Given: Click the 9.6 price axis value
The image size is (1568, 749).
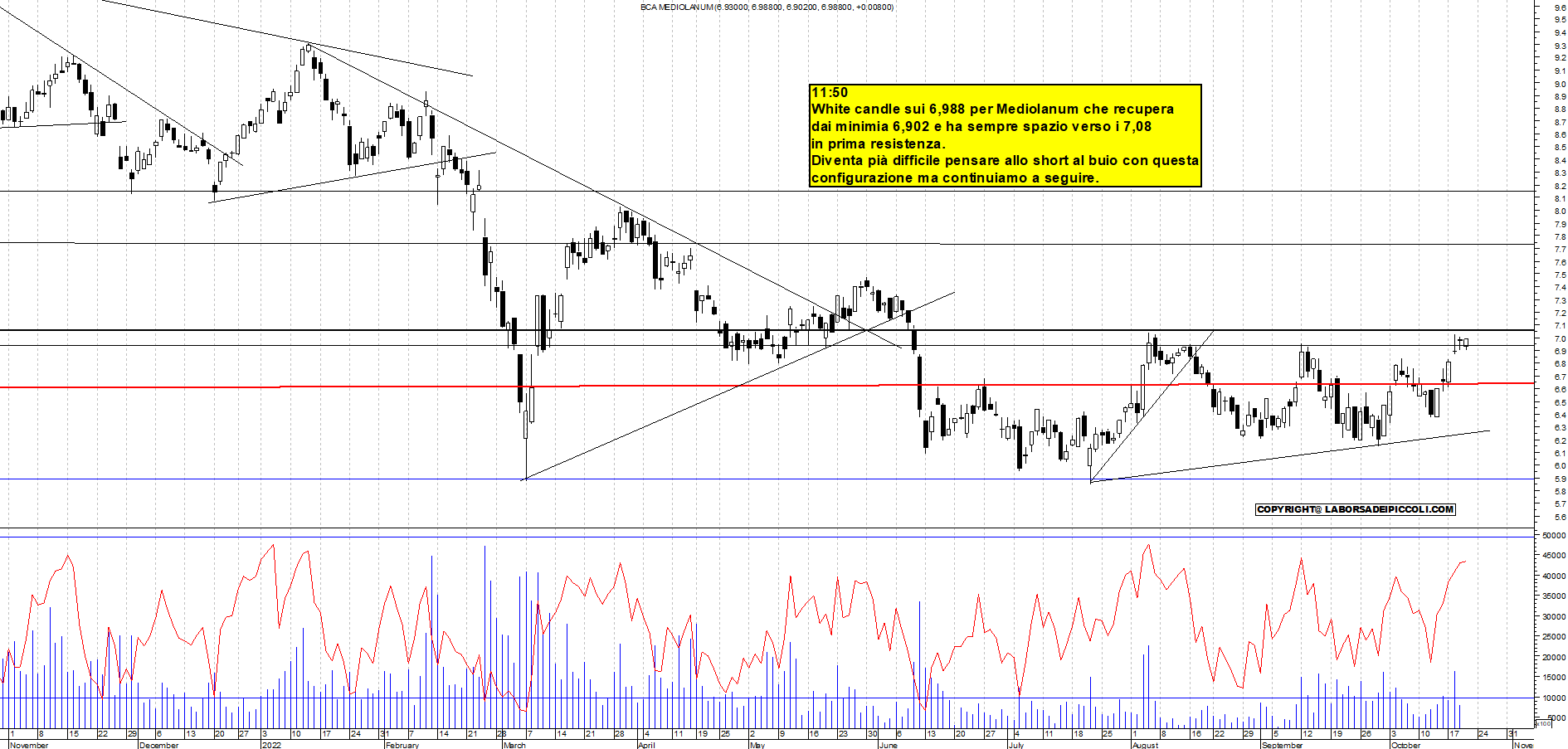Looking at the screenshot, I should click(x=1560, y=7).
